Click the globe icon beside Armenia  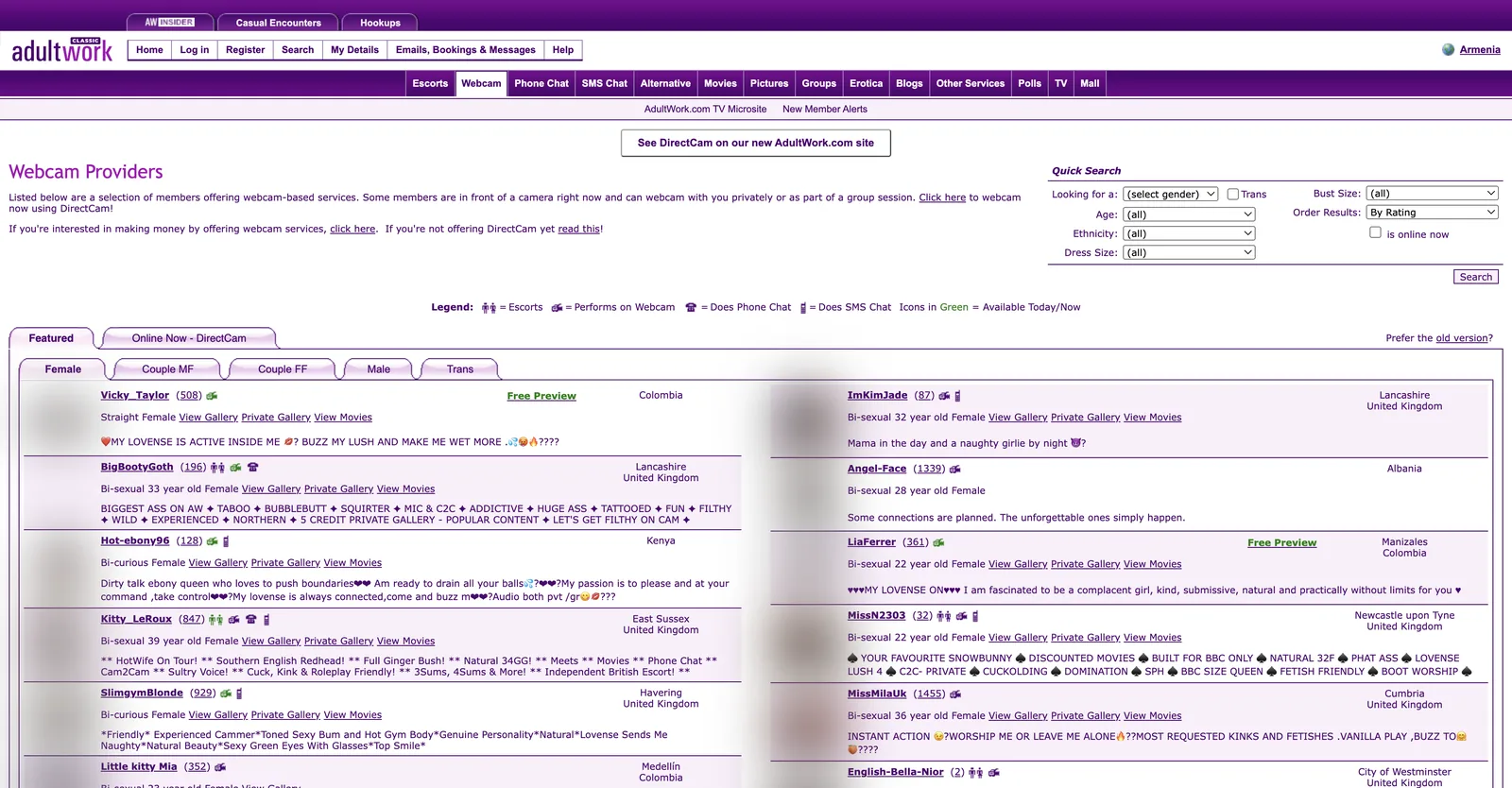pos(1448,50)
